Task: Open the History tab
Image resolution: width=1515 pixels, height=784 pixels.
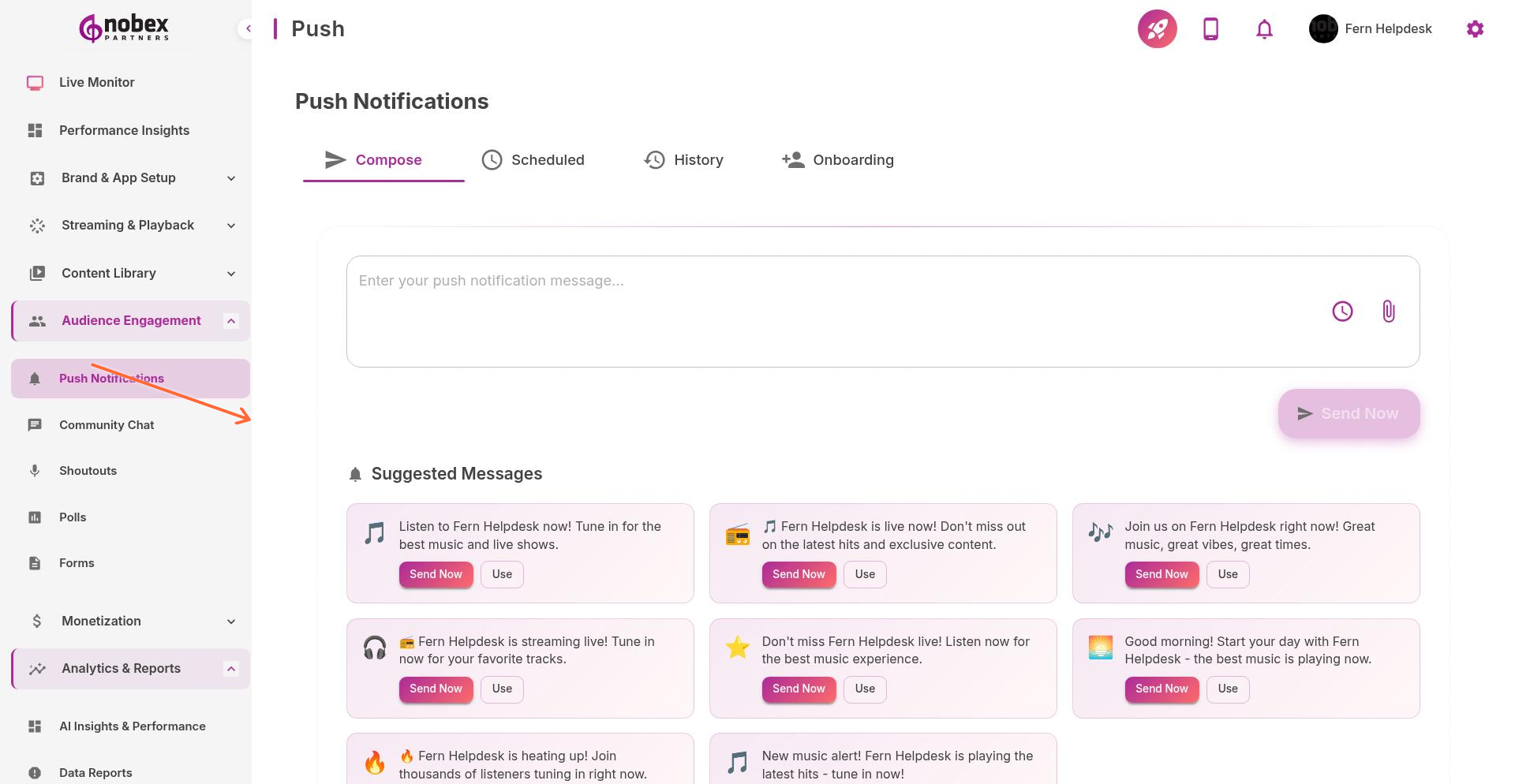Action: [x=684, y=159]
